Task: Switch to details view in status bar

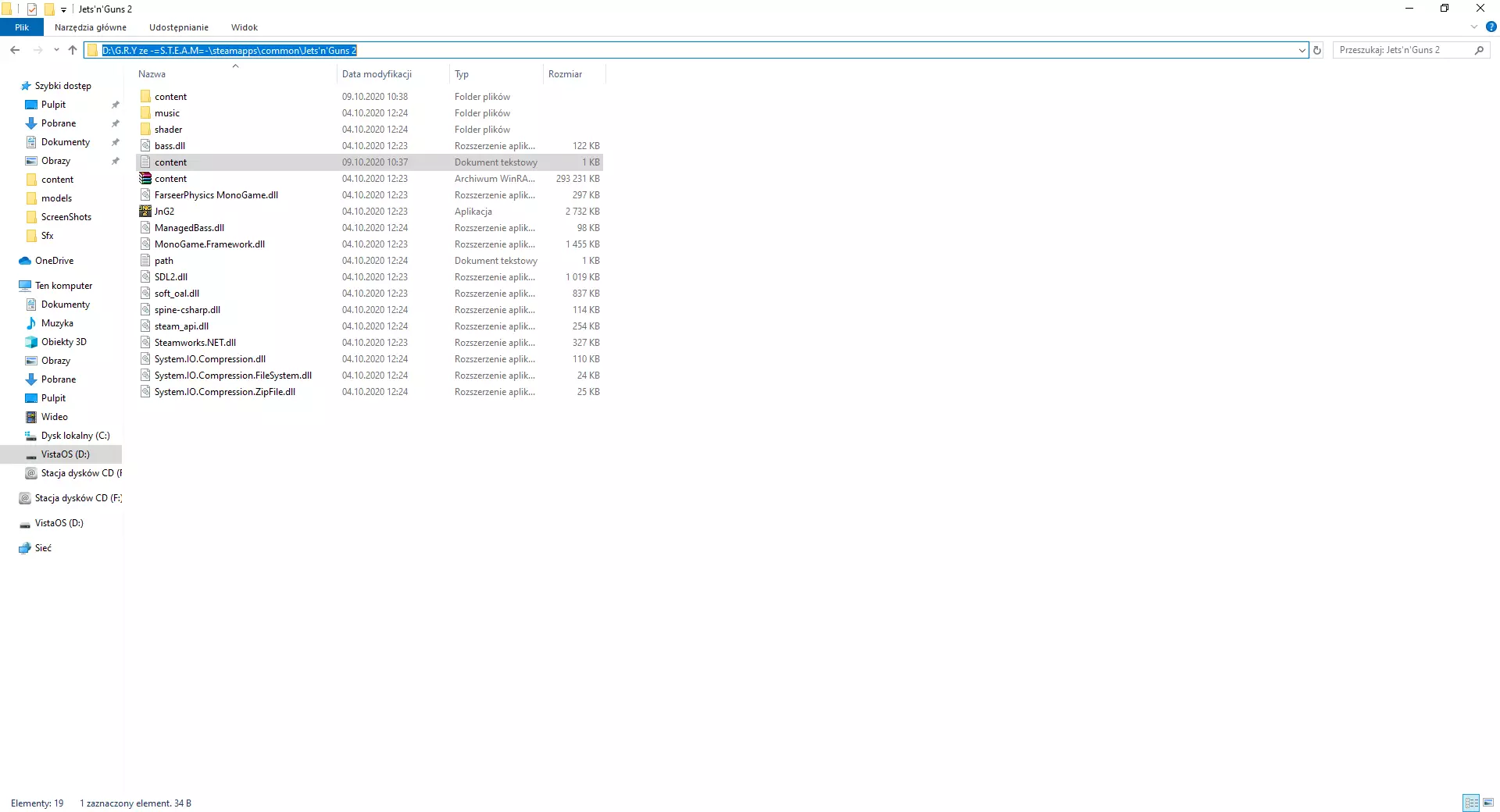Action: click(1471, 803)
